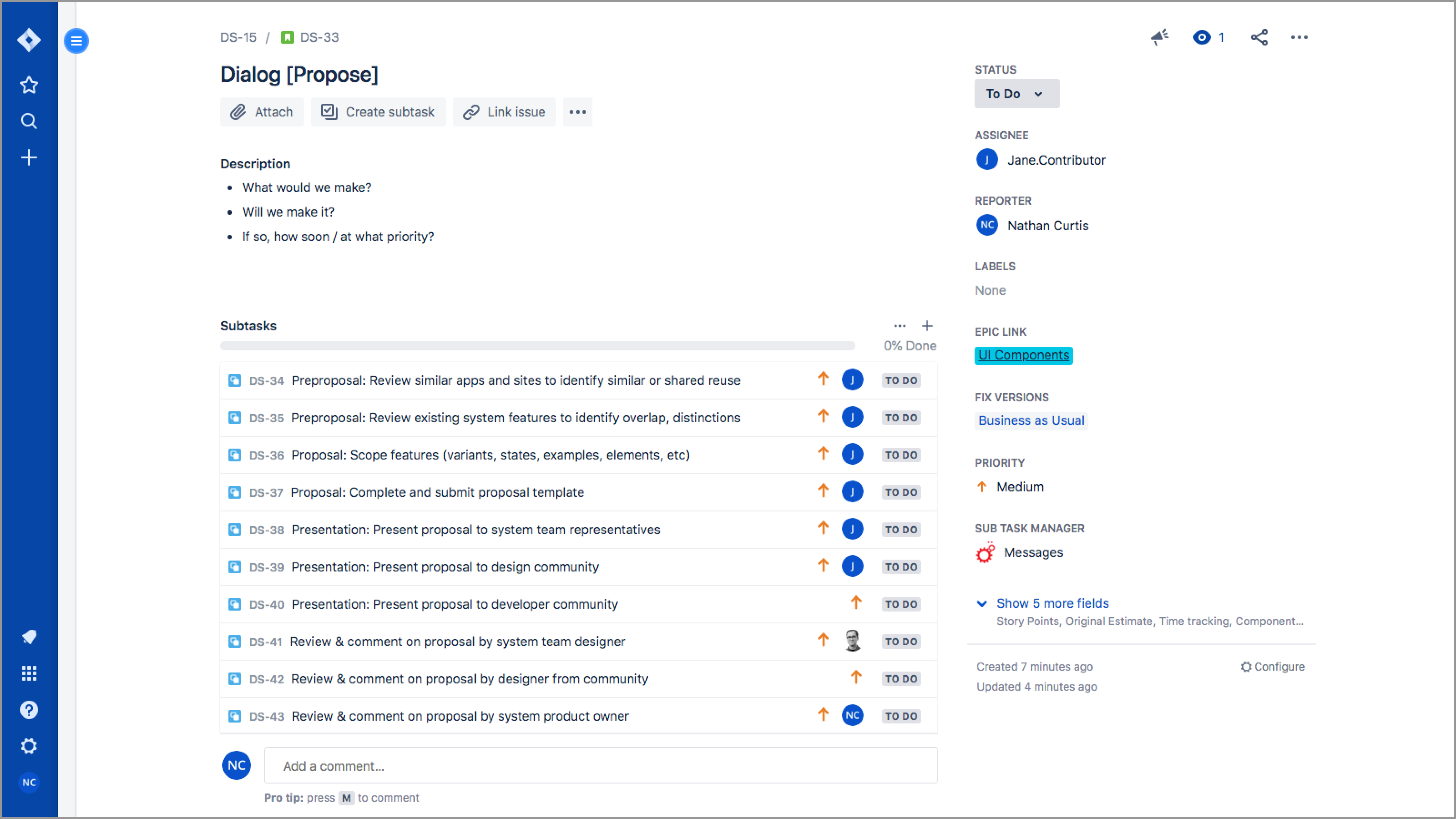Click the diamond/home icon in sidebar
1456x819 pixels.
point(29,41)
